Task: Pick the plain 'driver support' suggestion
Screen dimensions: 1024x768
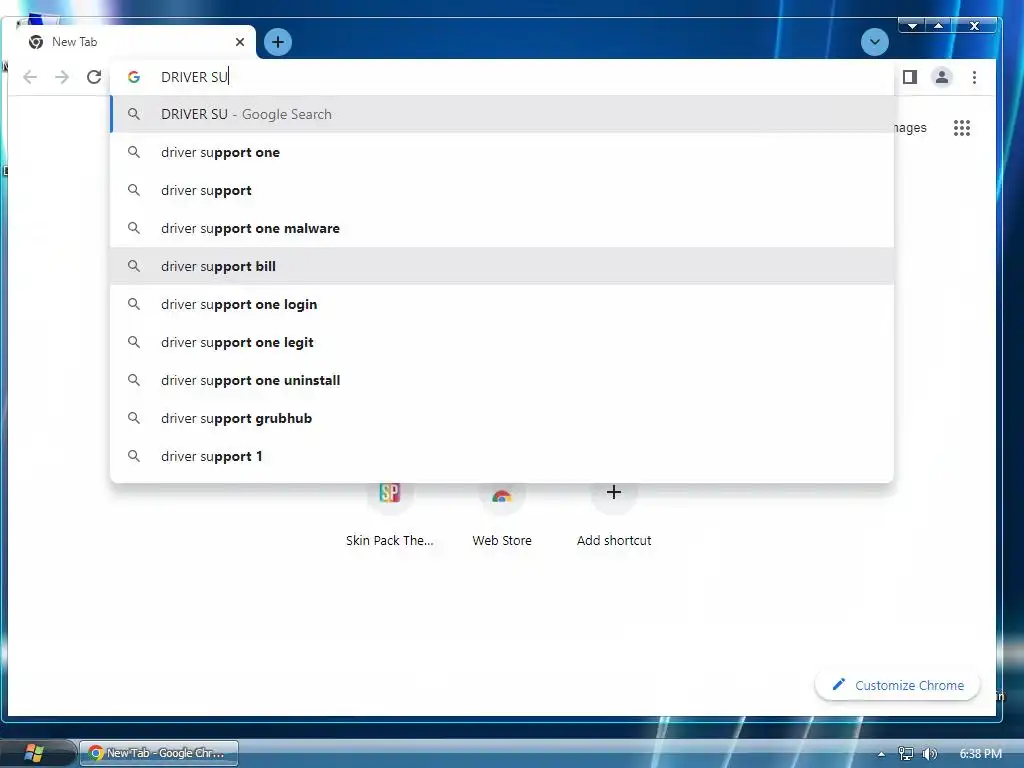Action: 502,190
